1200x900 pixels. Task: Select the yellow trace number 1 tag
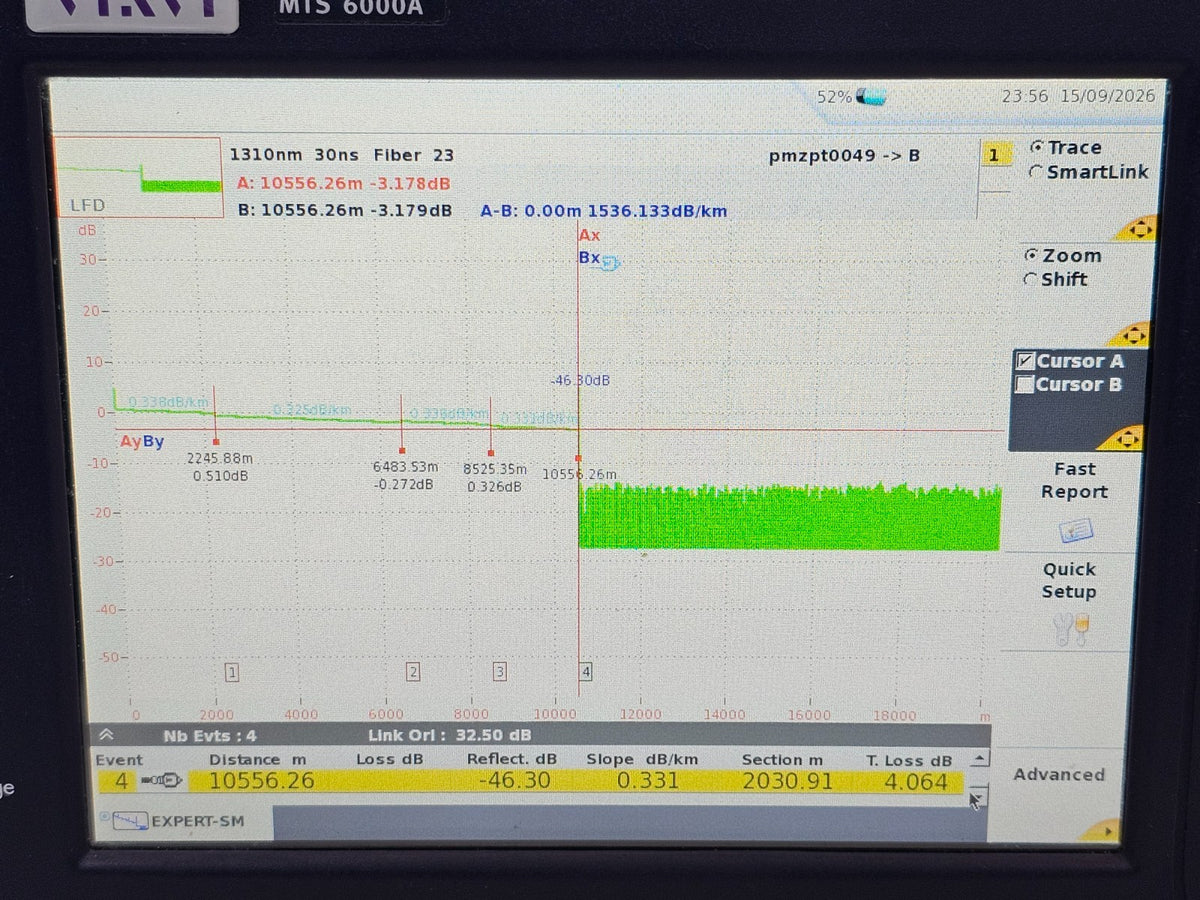pos(993,155)
